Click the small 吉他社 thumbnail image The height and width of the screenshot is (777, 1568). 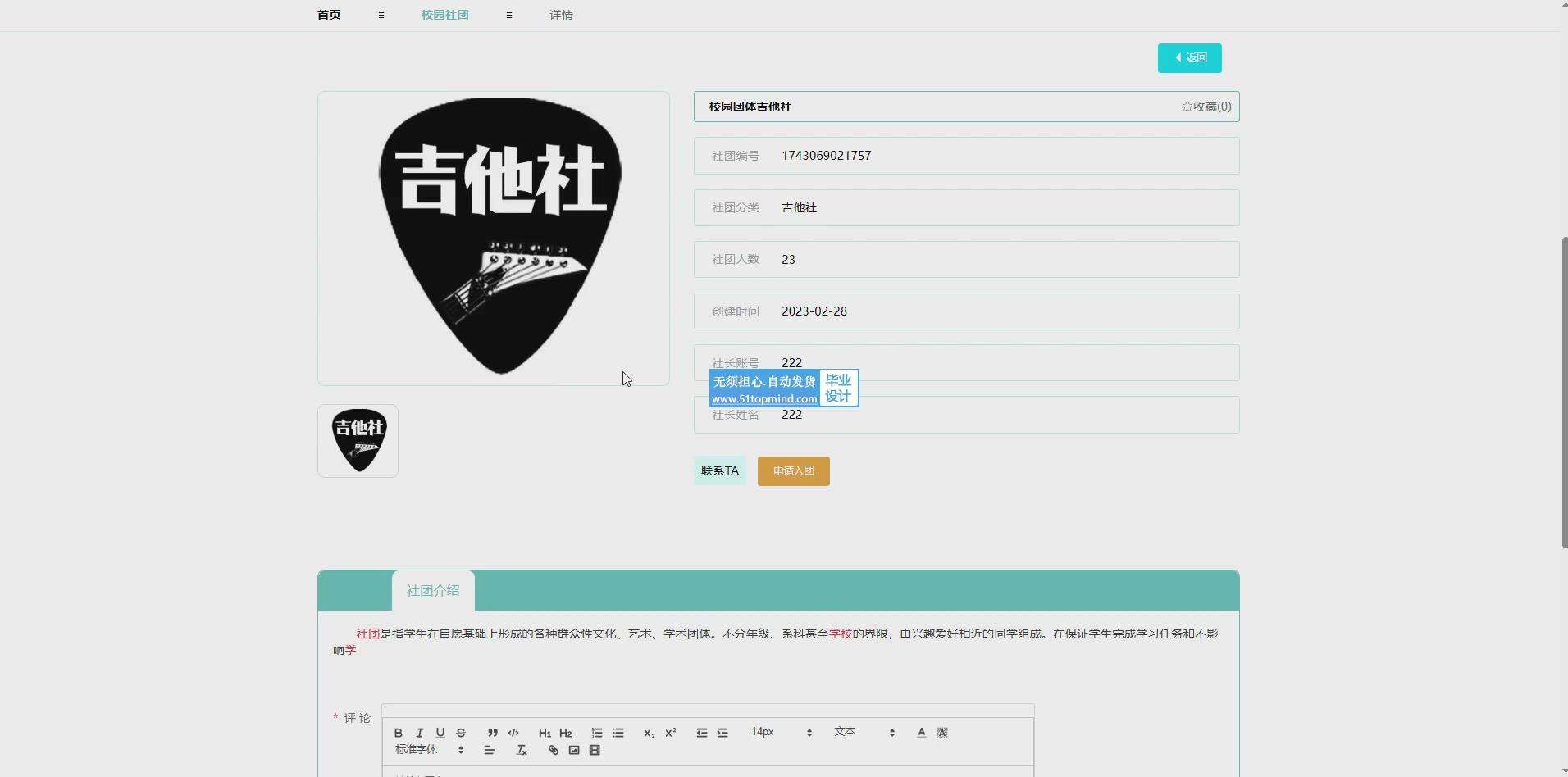tap(358, 441)
